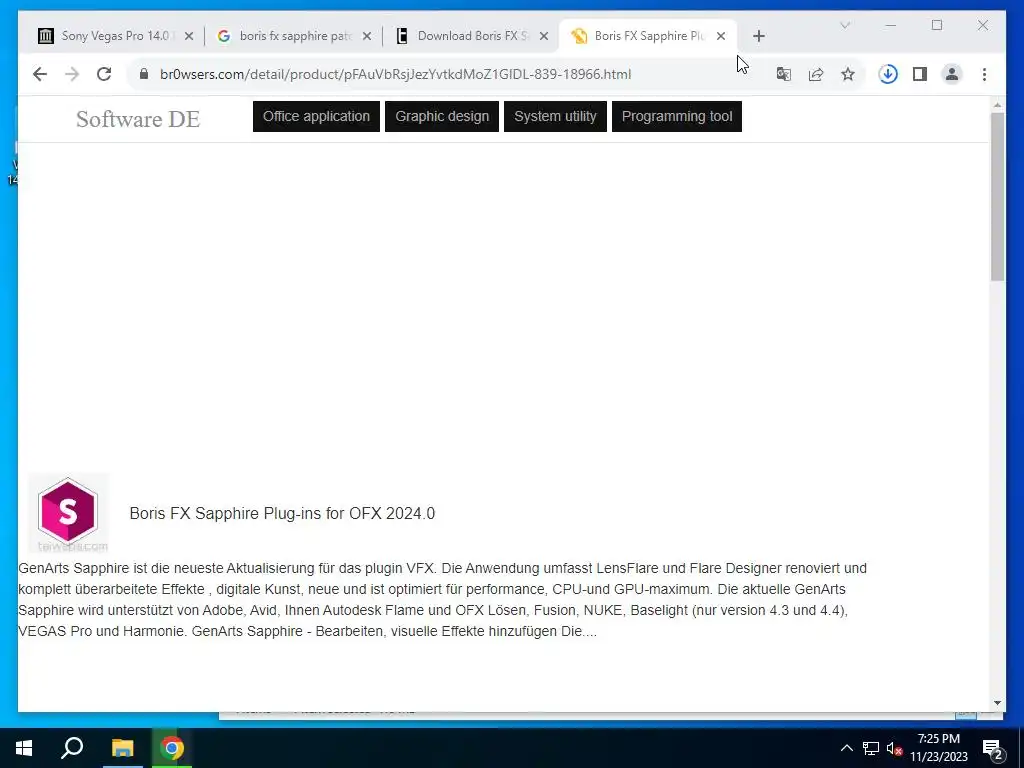Click the Chrome taskbar icon
Image resolution: width=1024 pixels, height=768 pixels.
172,748
